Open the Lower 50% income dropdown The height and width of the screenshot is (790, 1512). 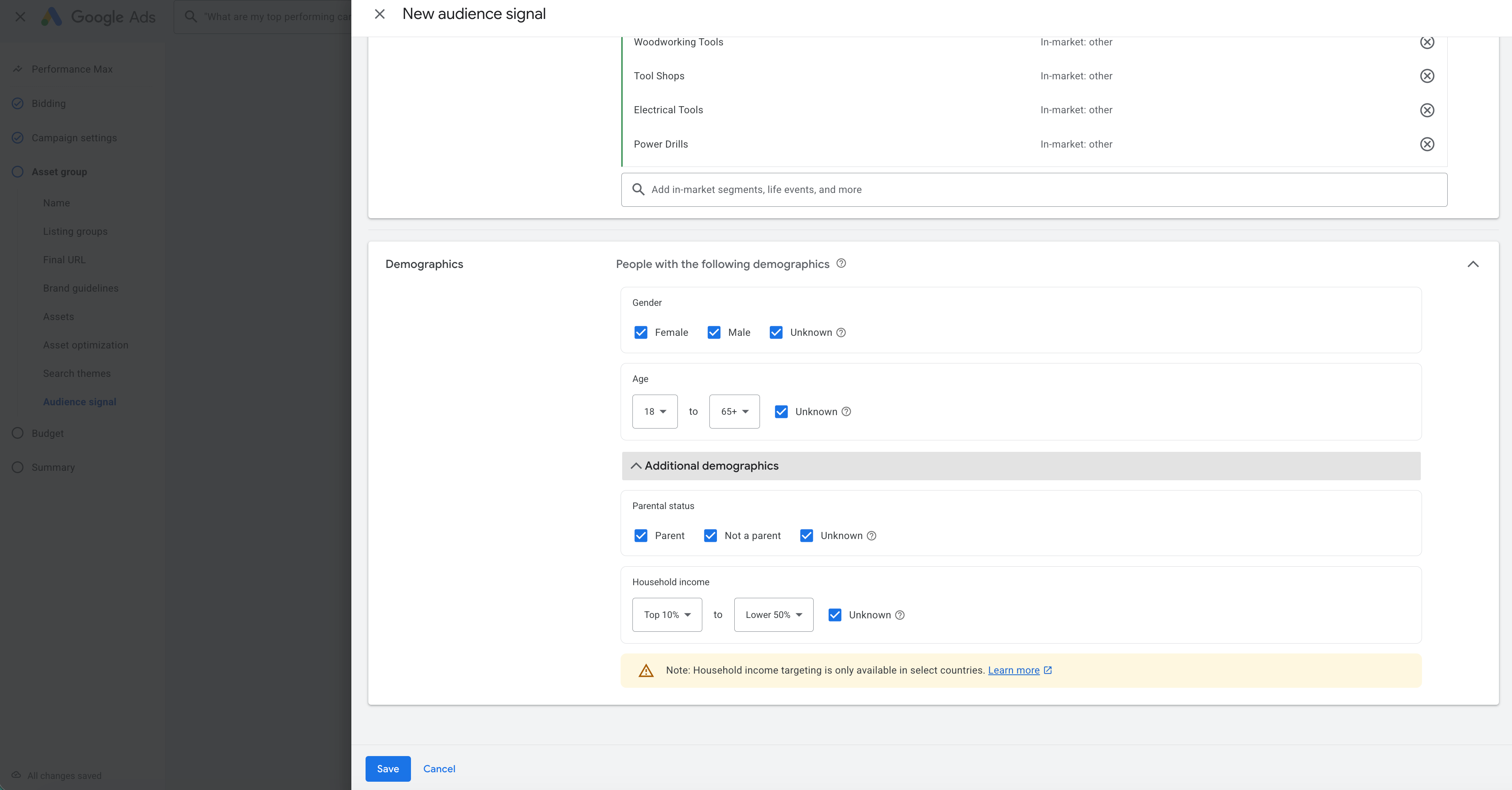(x=774, y=615)
